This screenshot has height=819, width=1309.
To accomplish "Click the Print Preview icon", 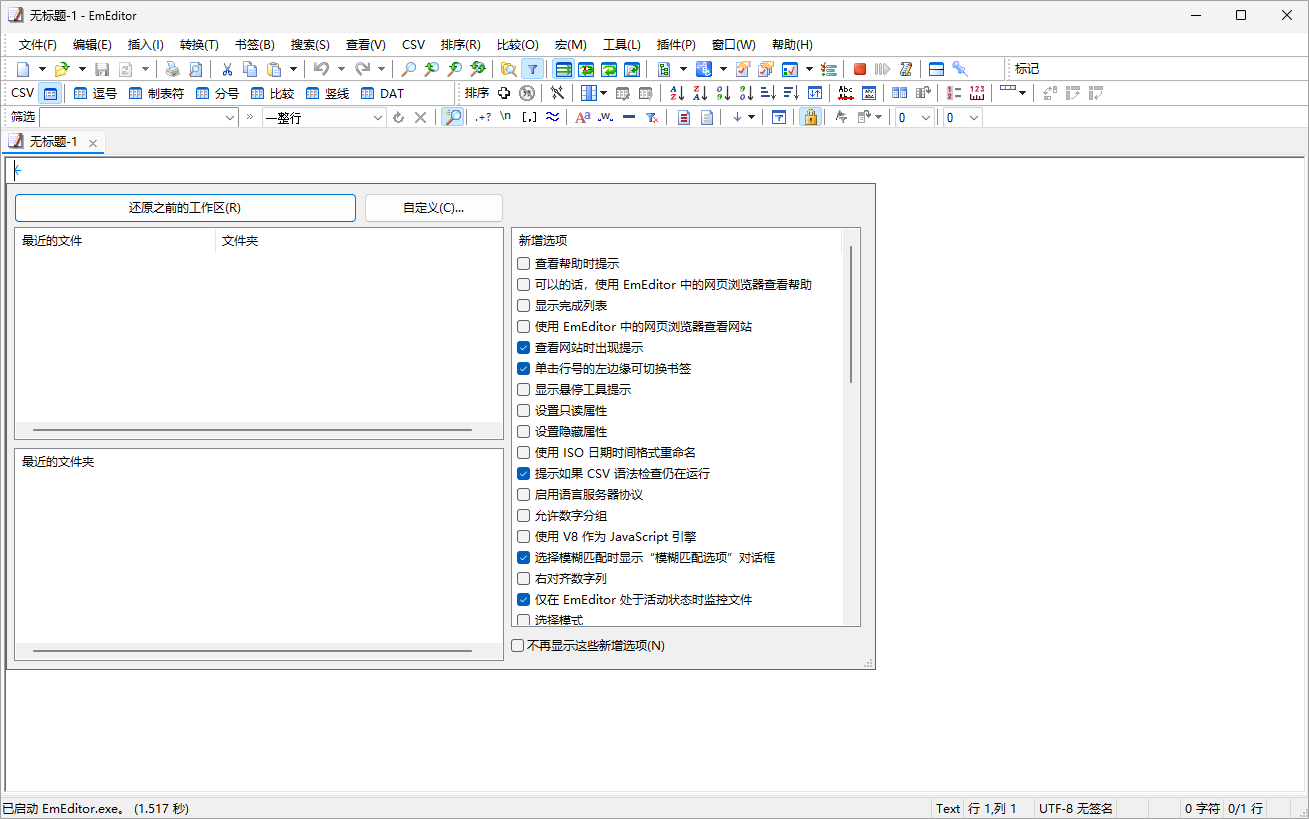I will pos(196,69).
